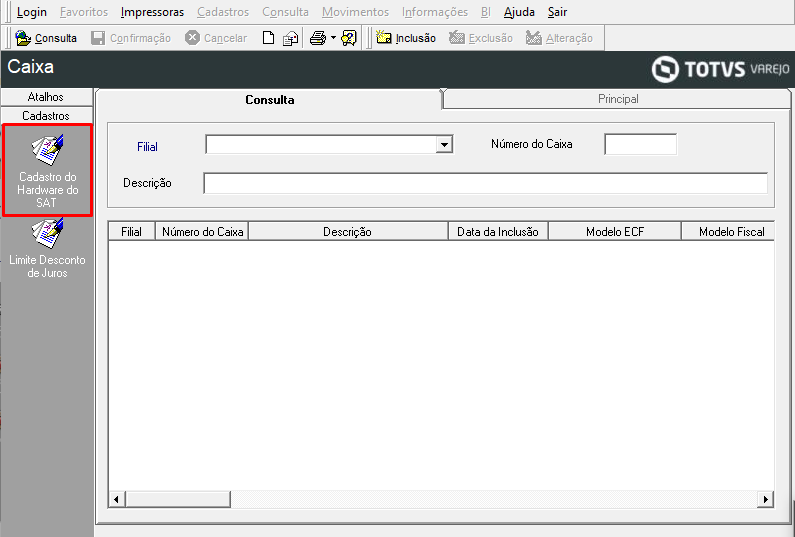The image size is (795, 537).
Task: Click the Filial column header
Action: pos(131,231)
